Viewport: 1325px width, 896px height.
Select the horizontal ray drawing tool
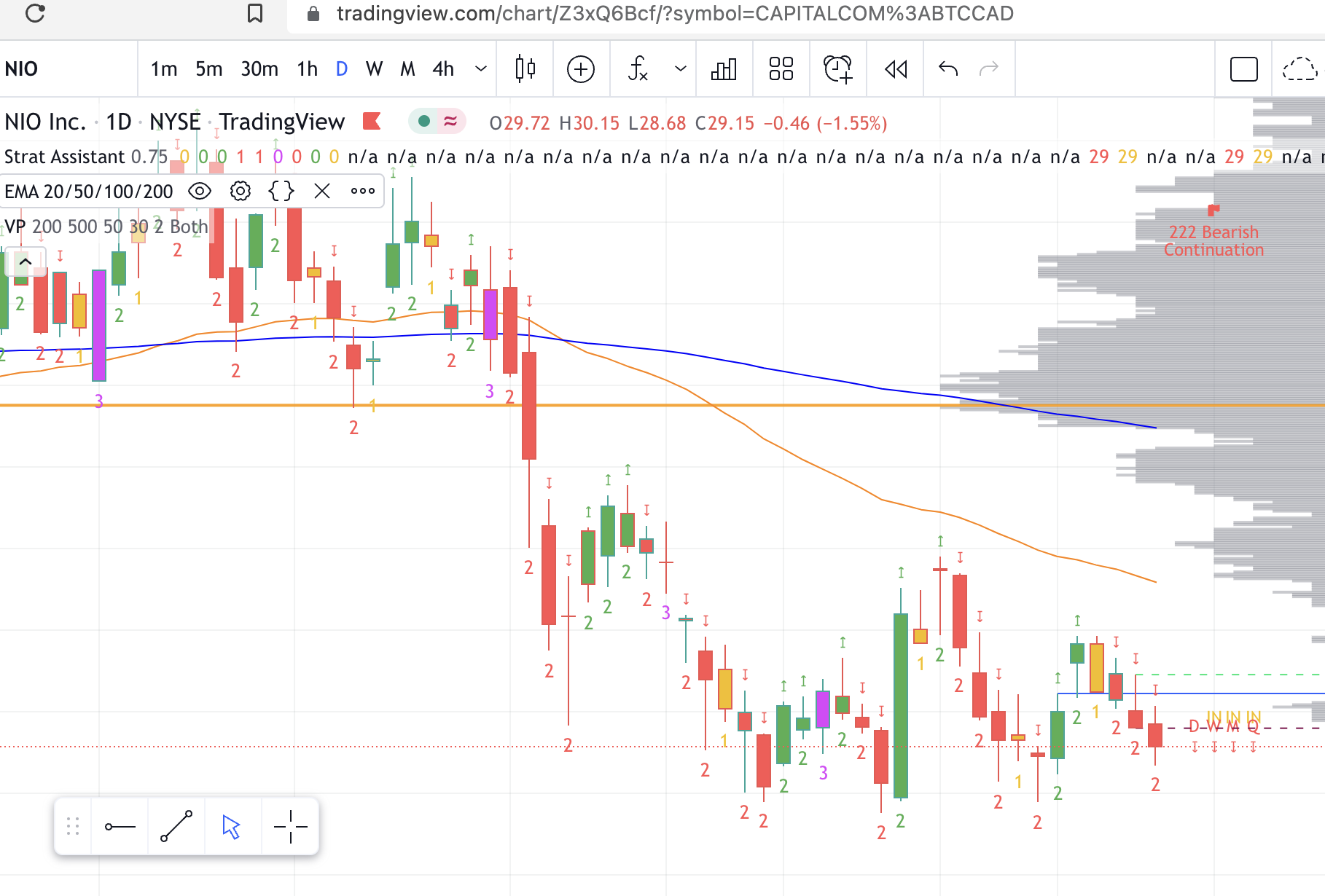tap(120, 826)
